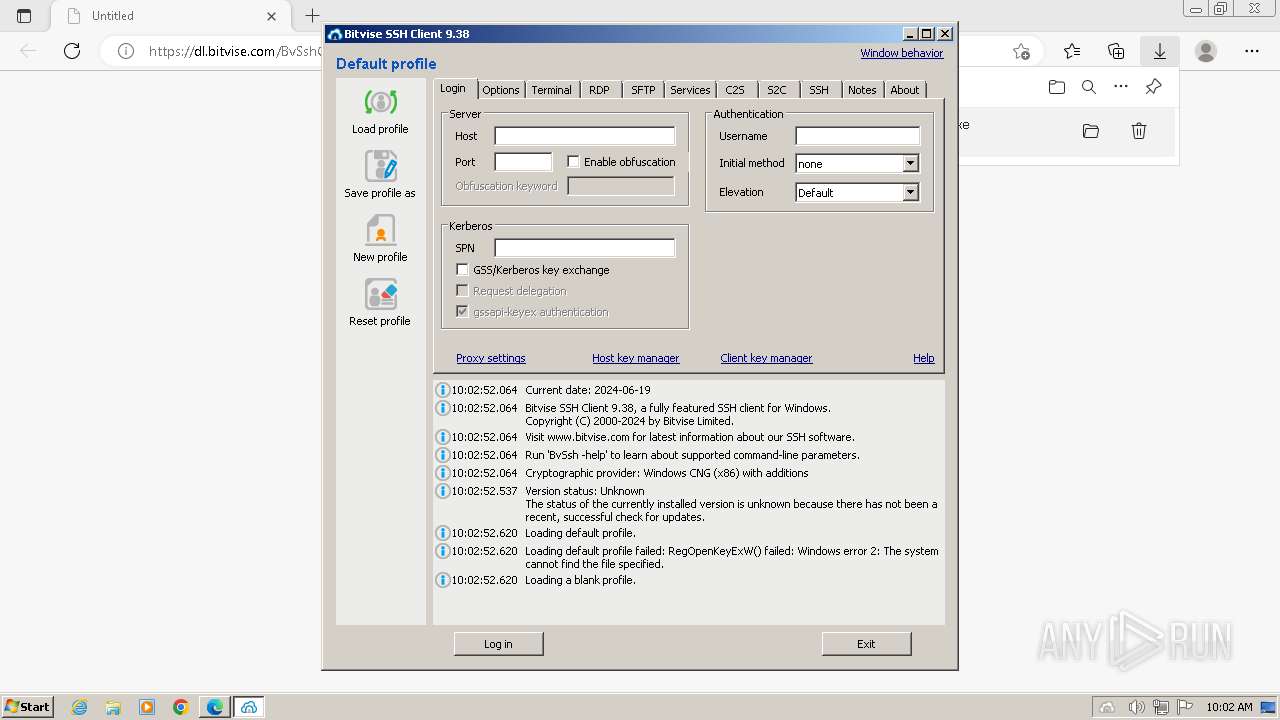Viewport: 1280px width, 720px height.
Task: Add this page to favorites
Action: coord(1021,51)
